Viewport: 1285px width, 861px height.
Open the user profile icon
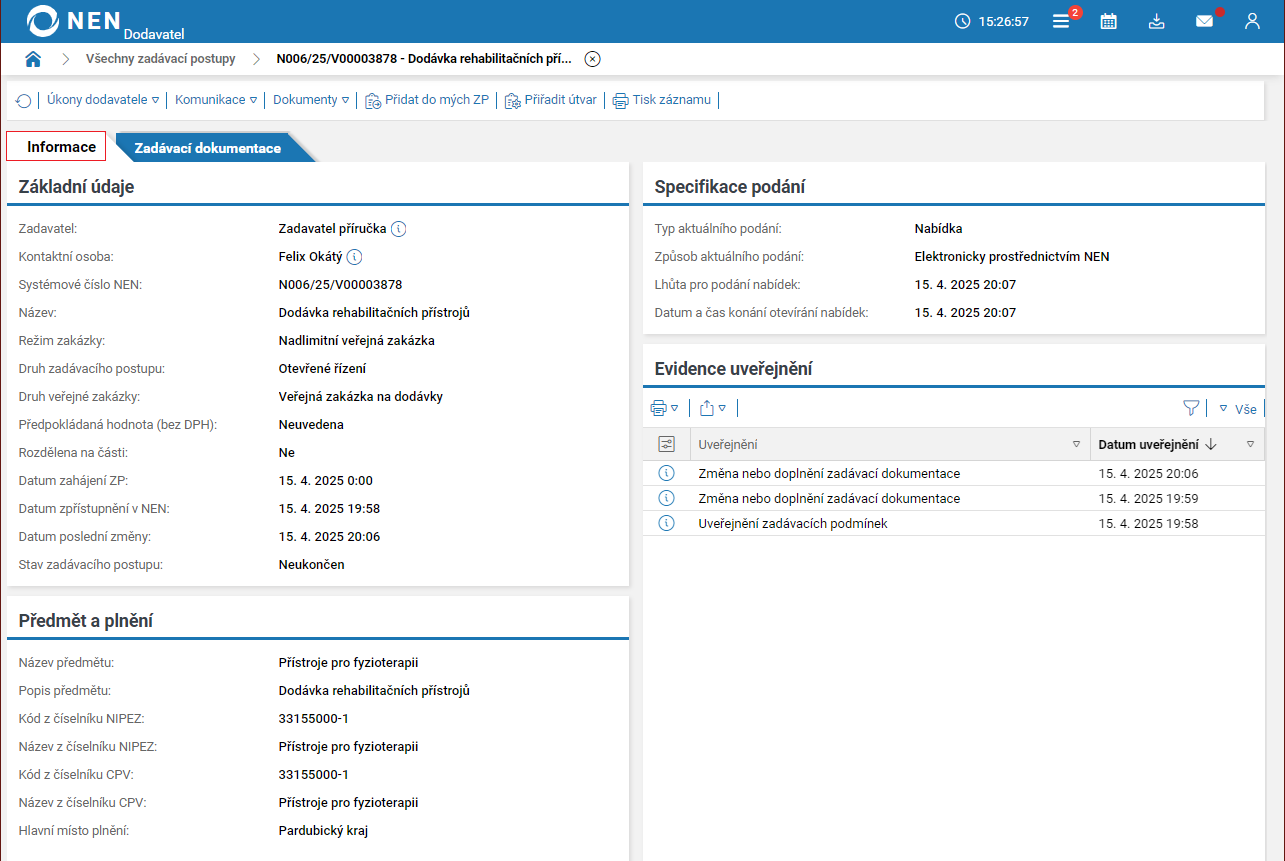(1252, 21)
